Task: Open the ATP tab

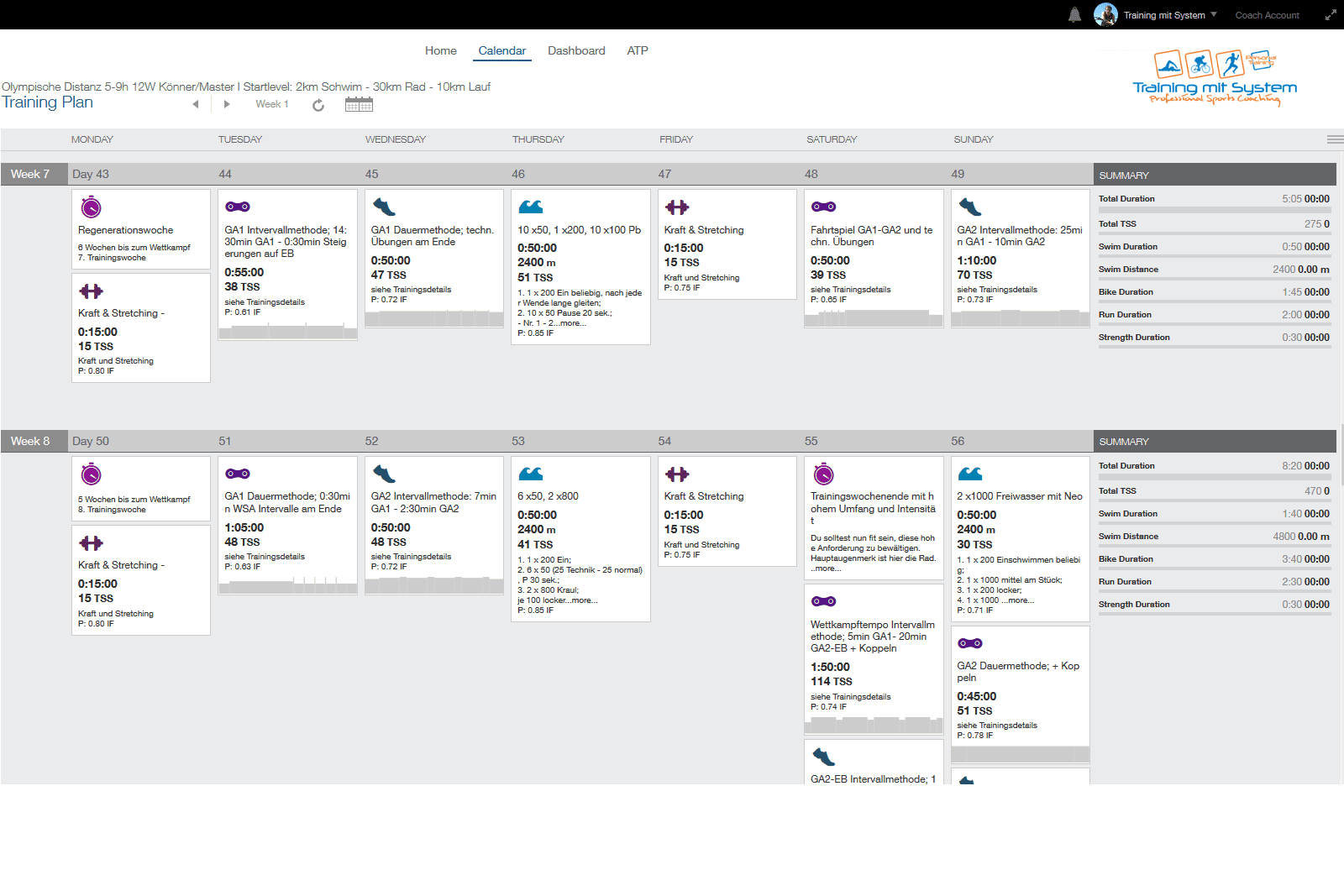Action: tap(638, 50)
